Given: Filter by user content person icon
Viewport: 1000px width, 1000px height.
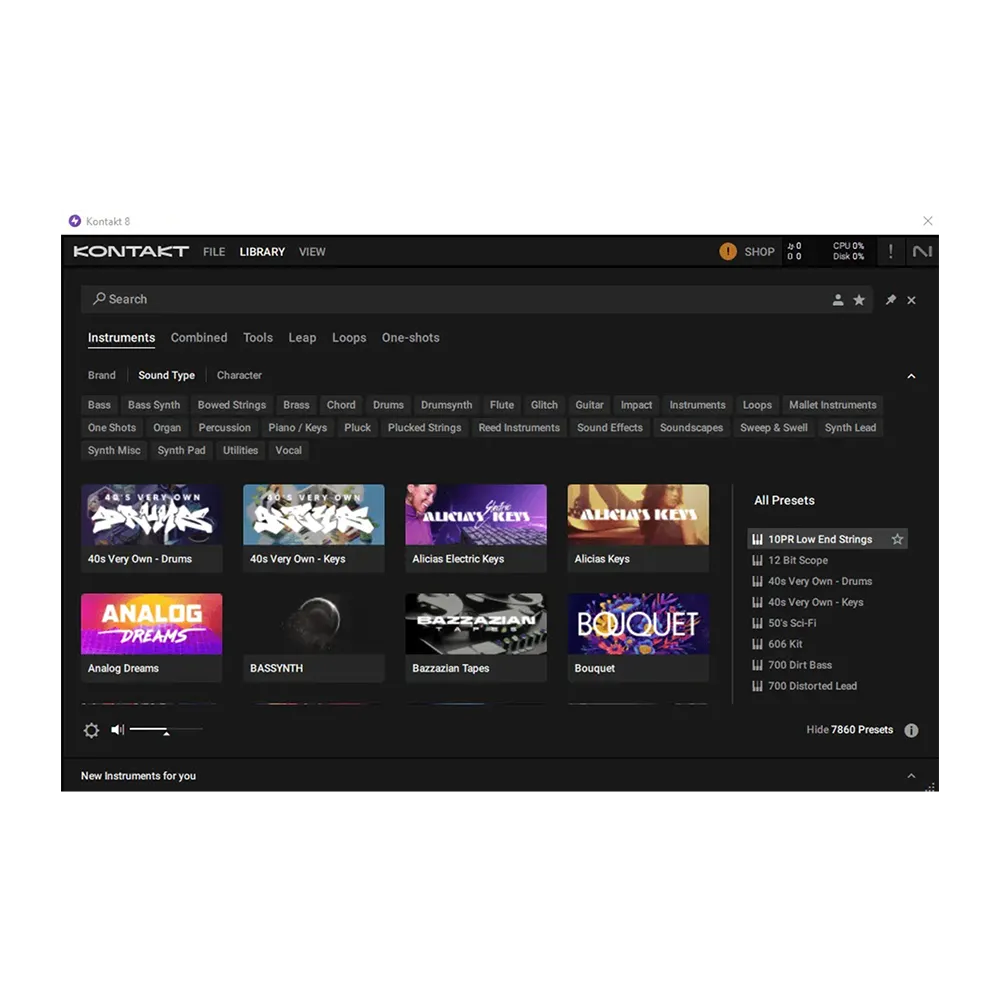Looking at the screenshot, I should (x=838, y=300).
